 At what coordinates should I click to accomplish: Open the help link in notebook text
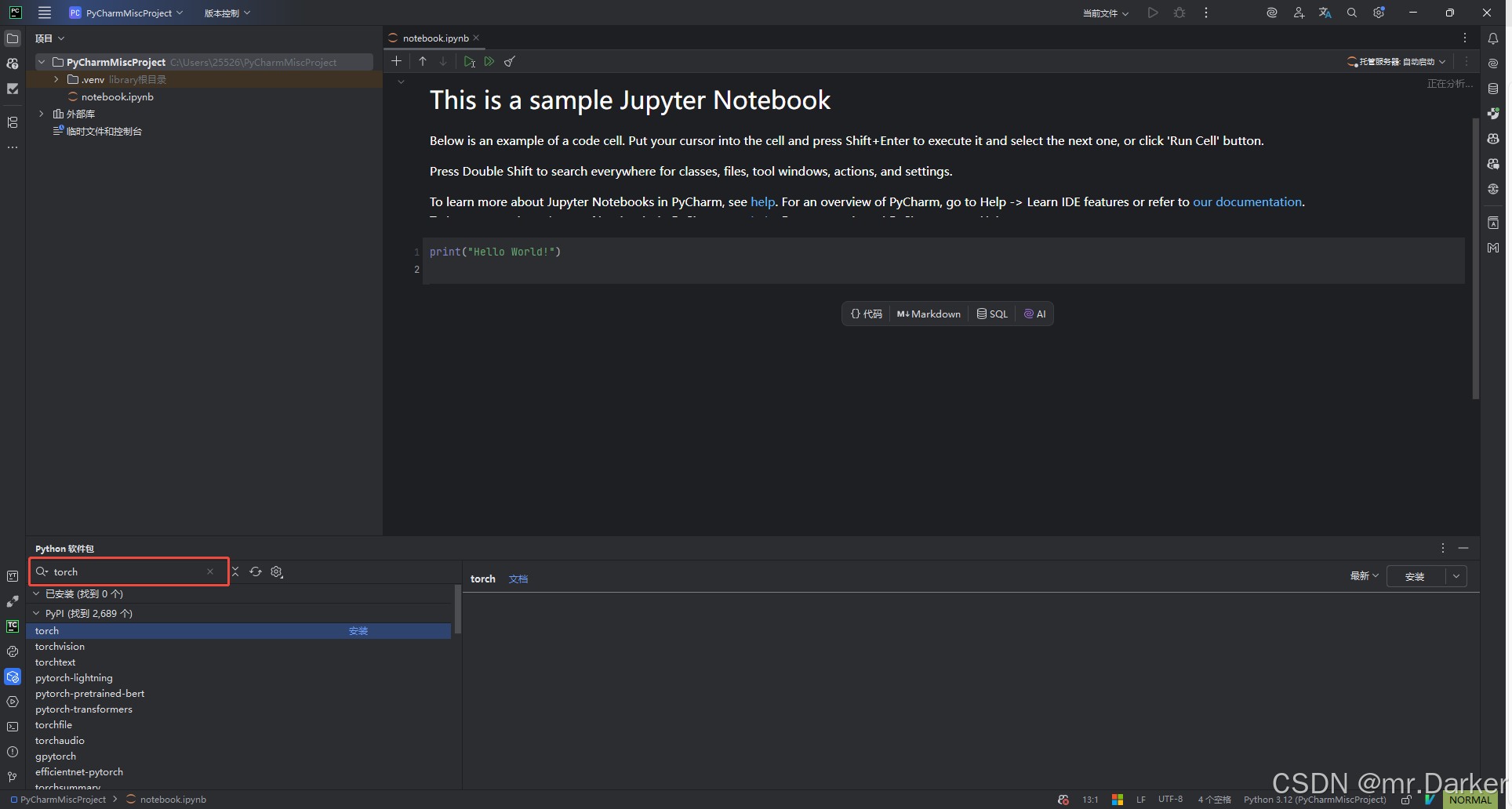pyautogui.click(x=762, y=201)
